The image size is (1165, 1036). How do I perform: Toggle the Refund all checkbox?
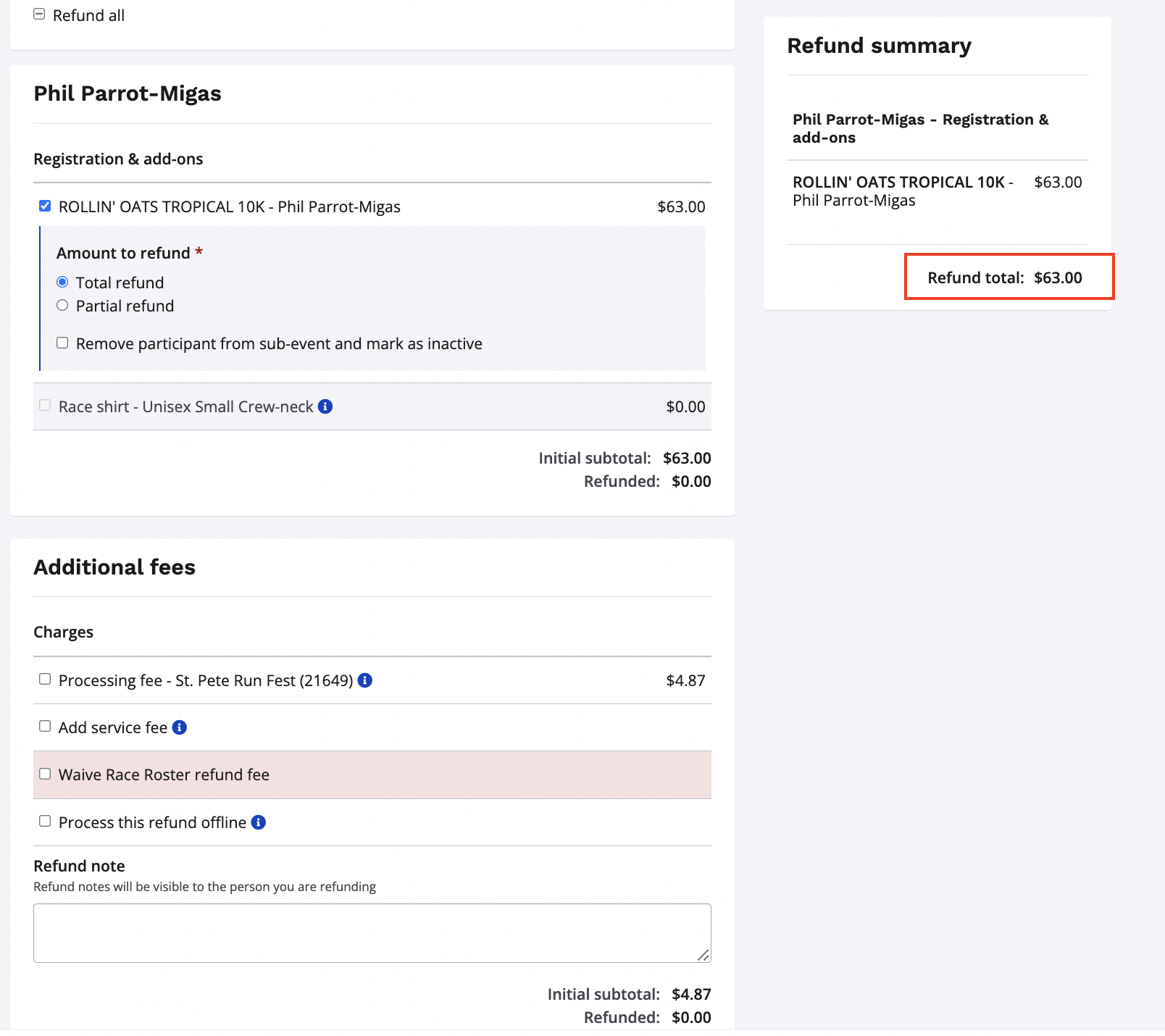[x=40, y=14]
